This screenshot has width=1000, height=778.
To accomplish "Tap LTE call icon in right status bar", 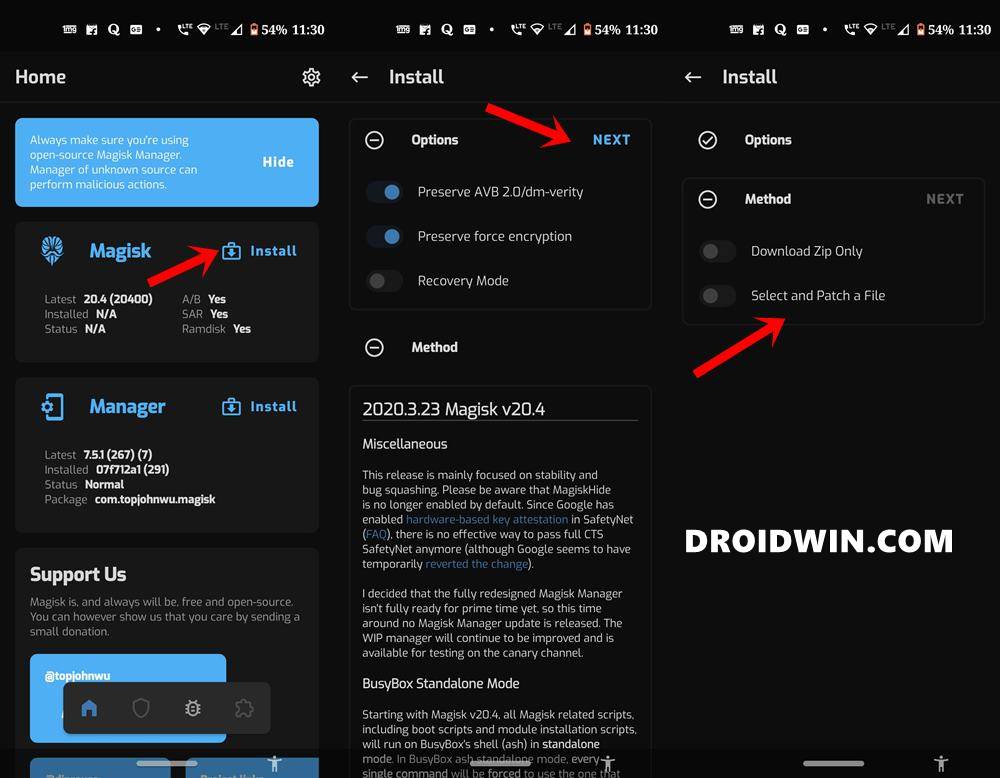I will (851, 29).
